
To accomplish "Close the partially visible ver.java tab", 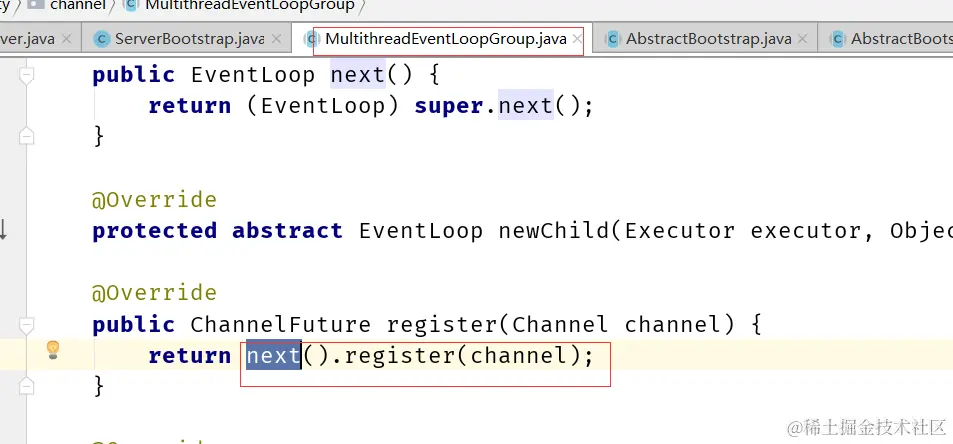I will pyautogui.click(x=67, y=39).
